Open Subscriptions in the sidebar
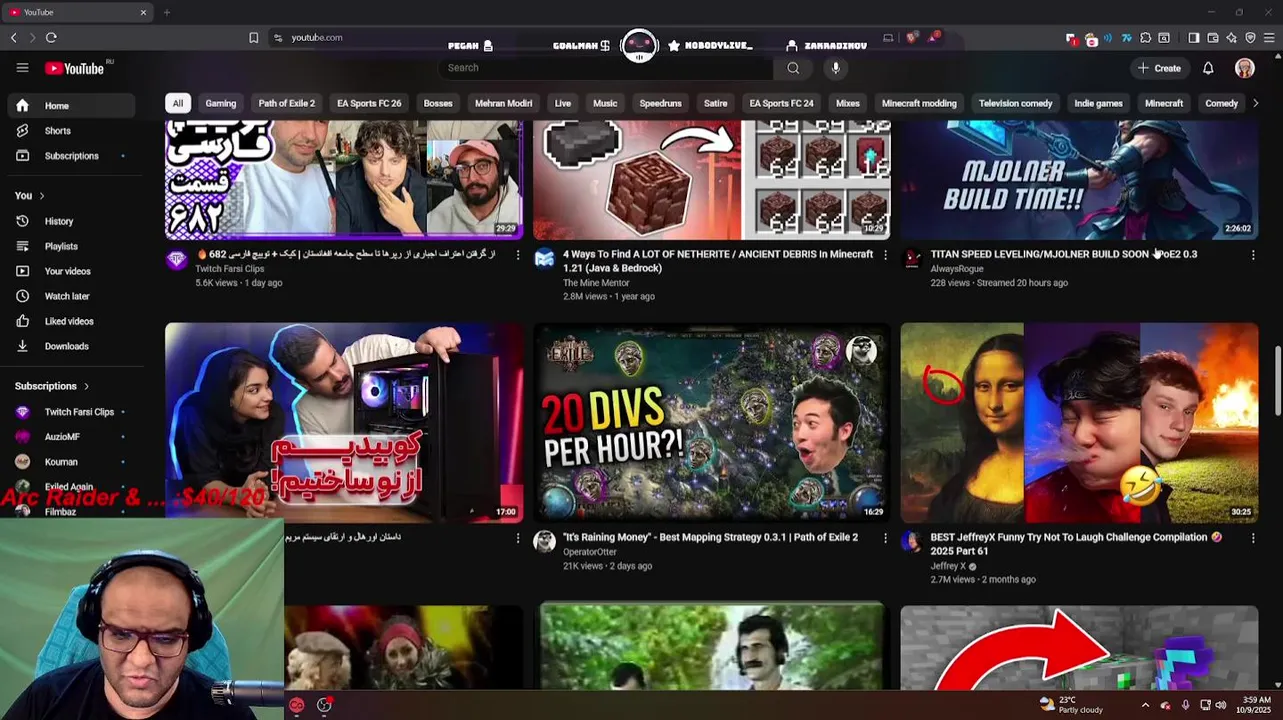The width and height of the screenshot is (1283, 720). tap(71, 156)
